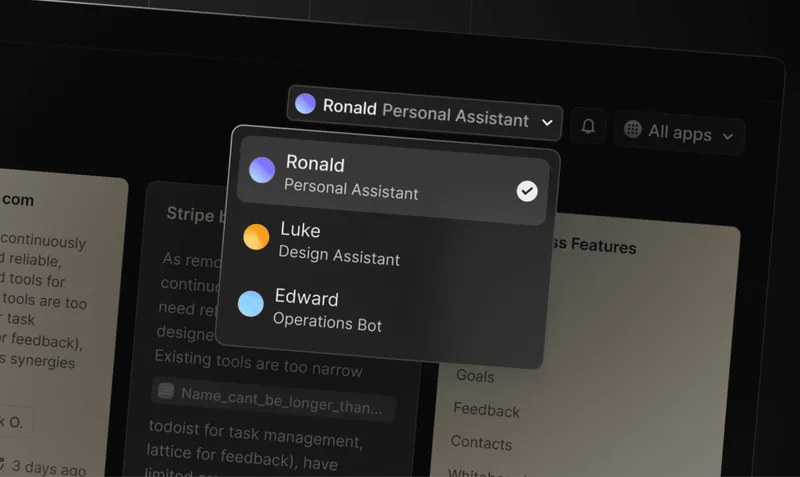Click the checkmark on Ronald's row
The height and width of the screenshot is (477, 800).
tap(527, 191)
